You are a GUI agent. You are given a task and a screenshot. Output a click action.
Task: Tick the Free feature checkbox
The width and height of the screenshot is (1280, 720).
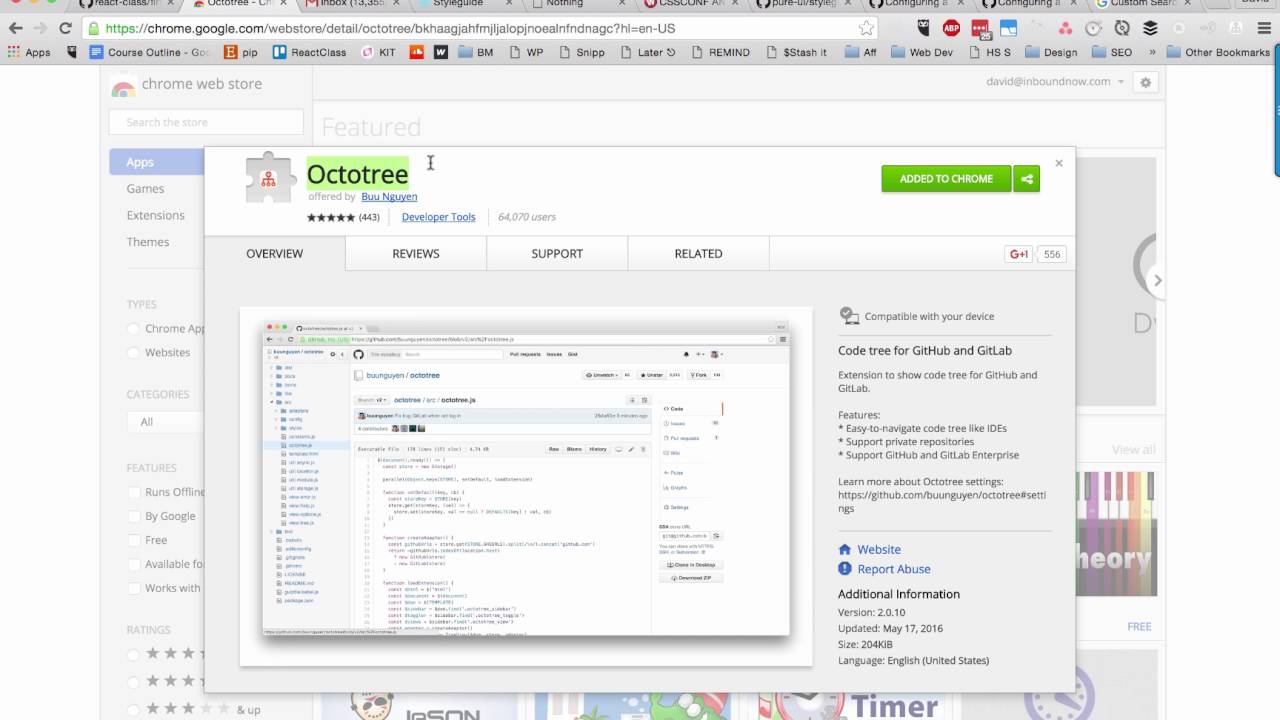coord(133,540)
